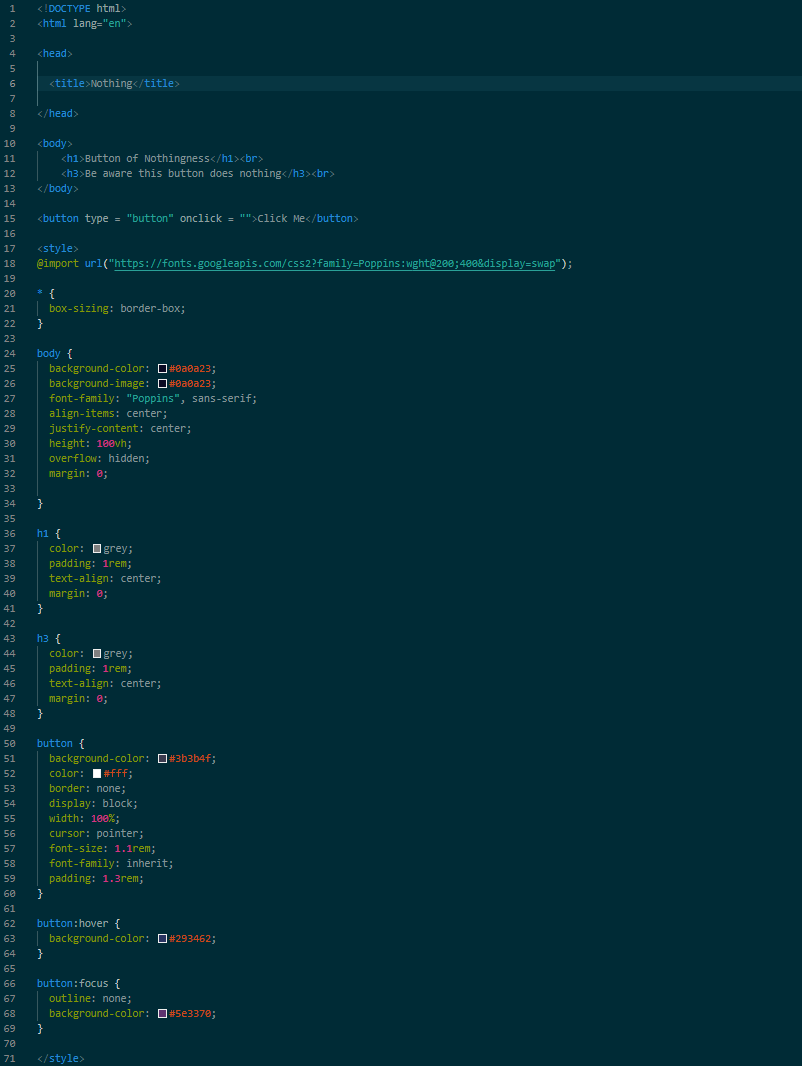The image size is (802, 1066).
Task: Click the white #fff color swatch
Action: 97,773
